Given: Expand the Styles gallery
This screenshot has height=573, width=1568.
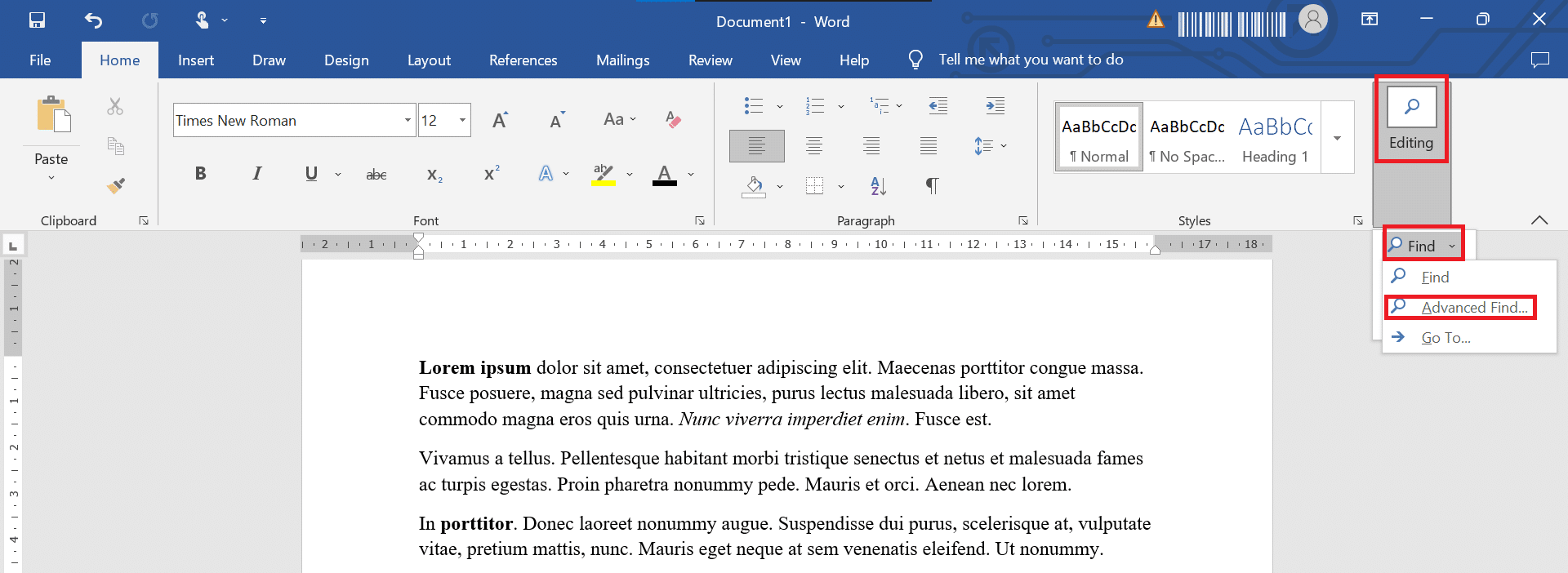Looking at the screenshot, I should pyautogui.click(x=1338, y=138).
